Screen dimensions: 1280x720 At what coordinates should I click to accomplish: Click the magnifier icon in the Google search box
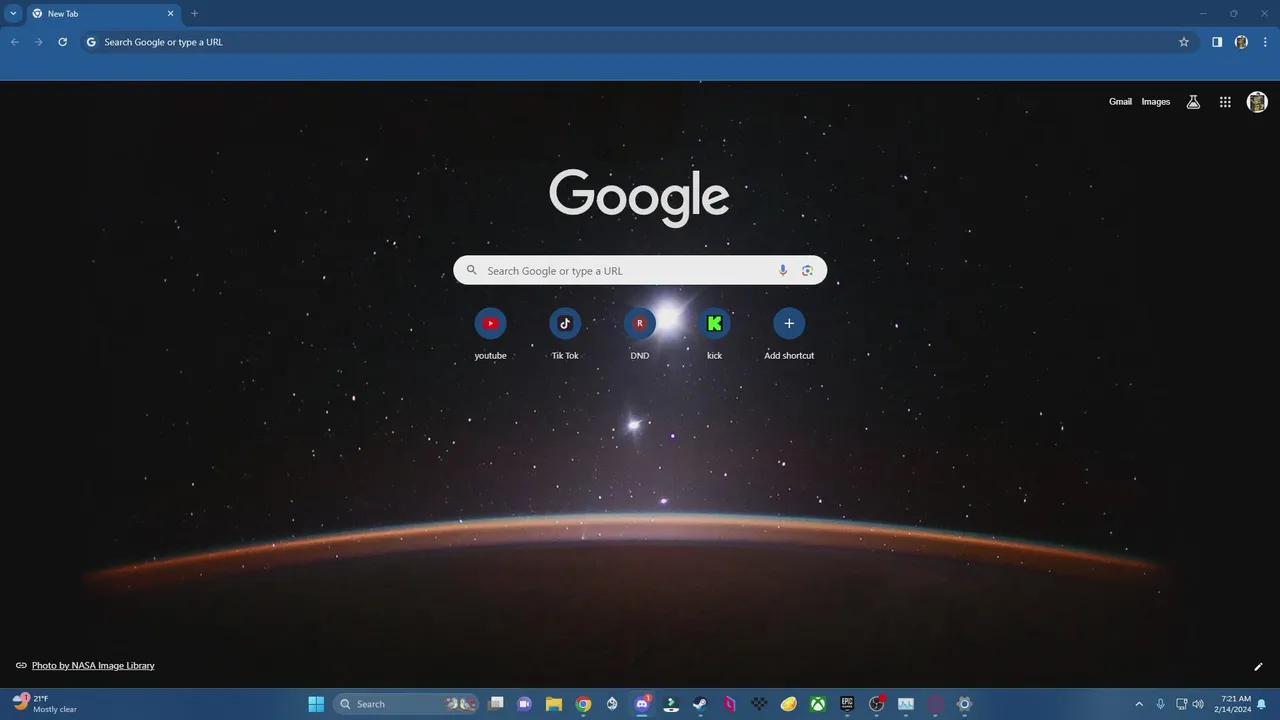(x=472, y=270)
